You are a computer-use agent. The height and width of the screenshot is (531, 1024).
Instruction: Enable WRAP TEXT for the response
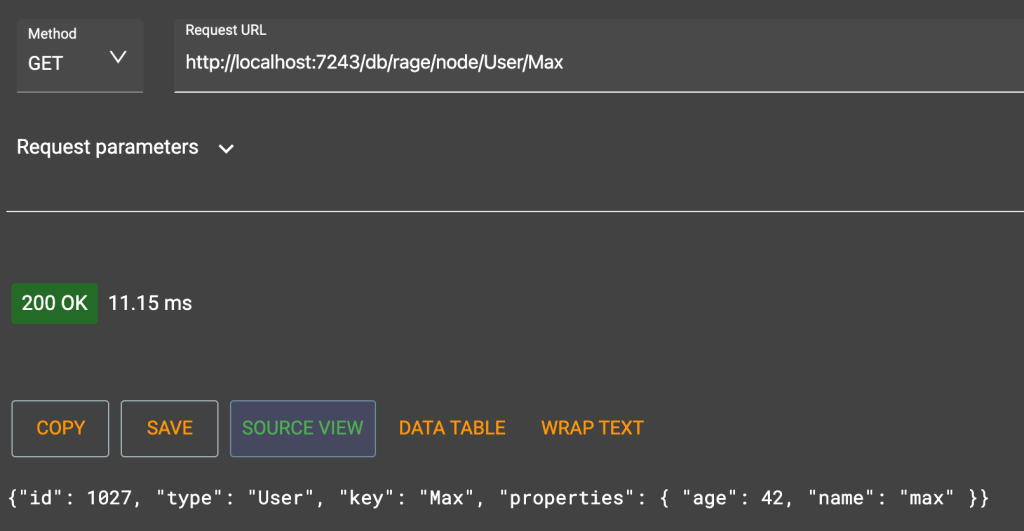(592, 428)
